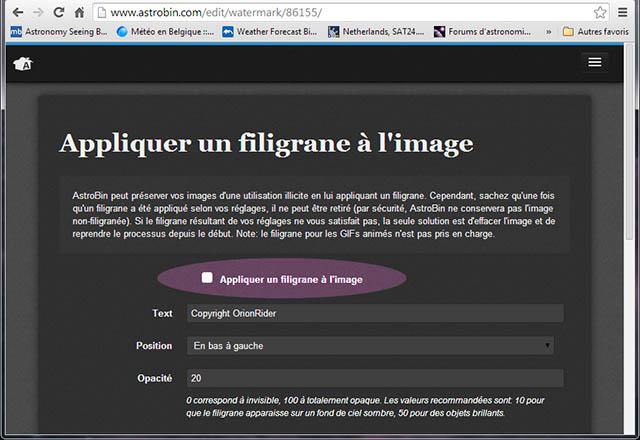This screenshot has width=640, height=440.
Task: Open the AstroBin hamburger navigation menu
Action: 595,62
